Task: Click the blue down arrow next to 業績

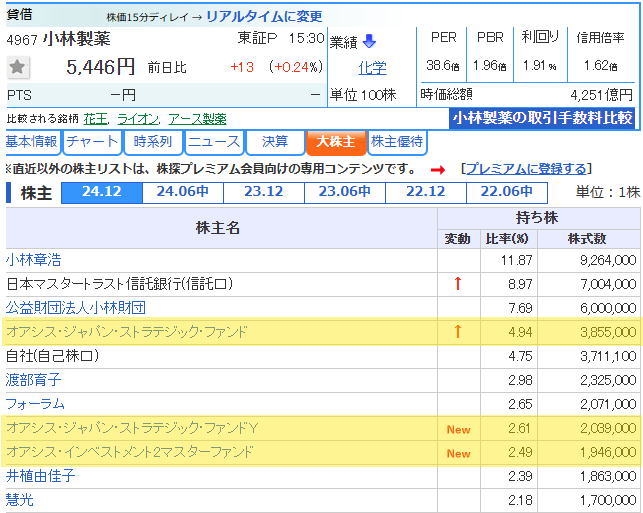Action: coord(369,41)
